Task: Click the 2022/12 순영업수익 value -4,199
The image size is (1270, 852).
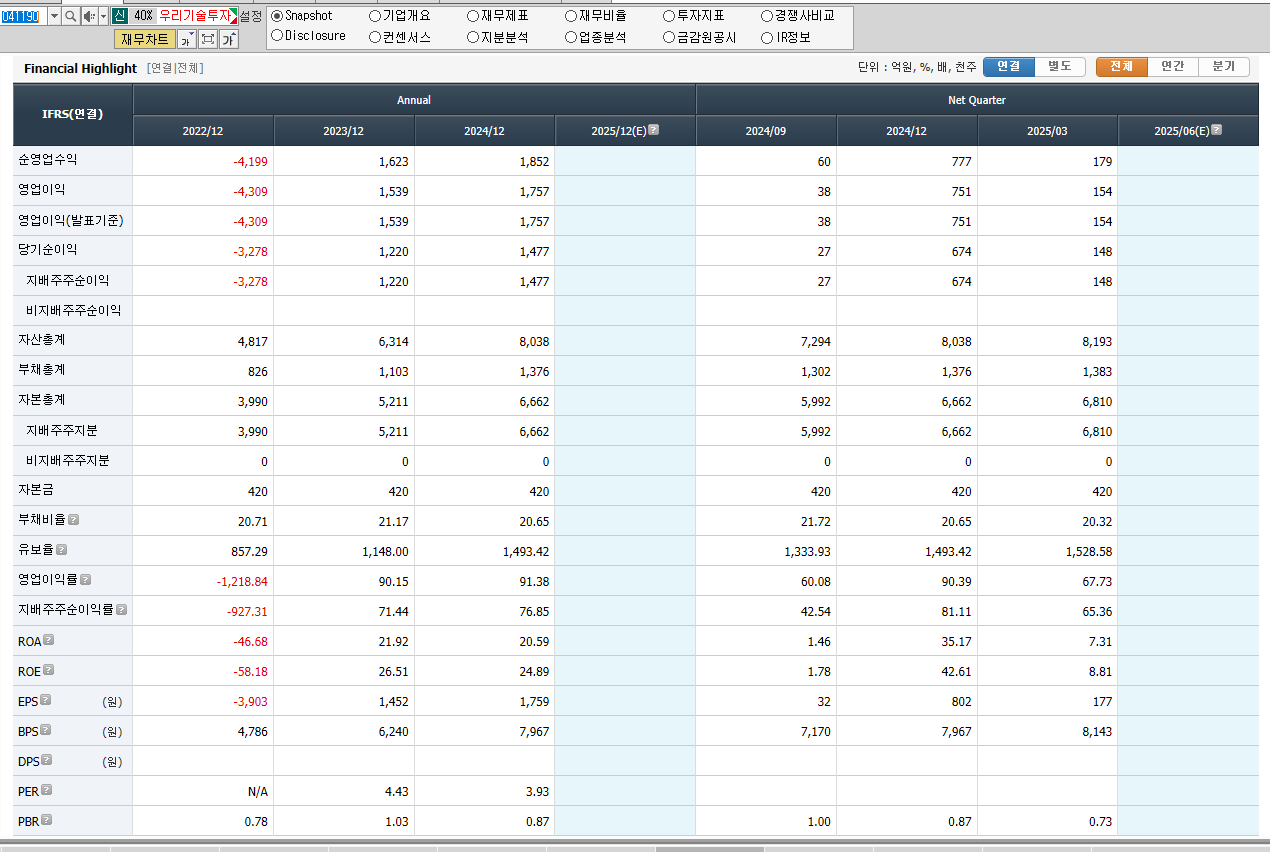Action: [250, 161]
